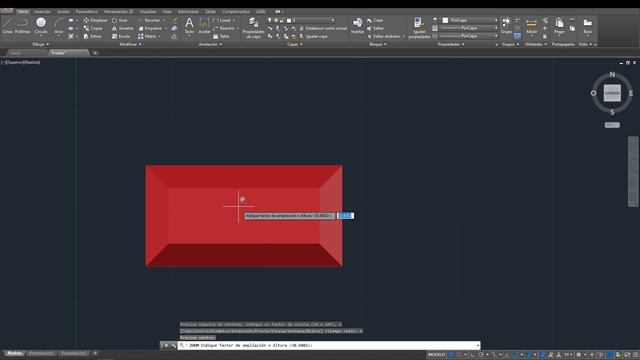Screen dimensions: 640x360
Task: Expand the Anotación panel
Action: coord(210,44)
